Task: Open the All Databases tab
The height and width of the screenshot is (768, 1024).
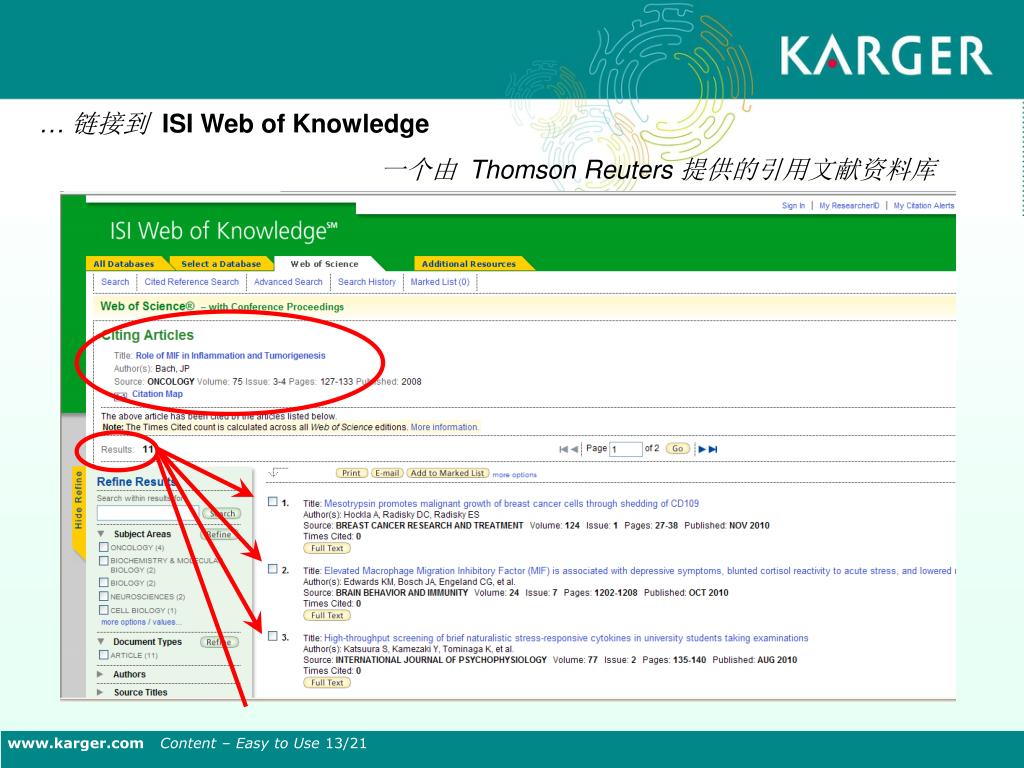Action: tap(124, 264)
